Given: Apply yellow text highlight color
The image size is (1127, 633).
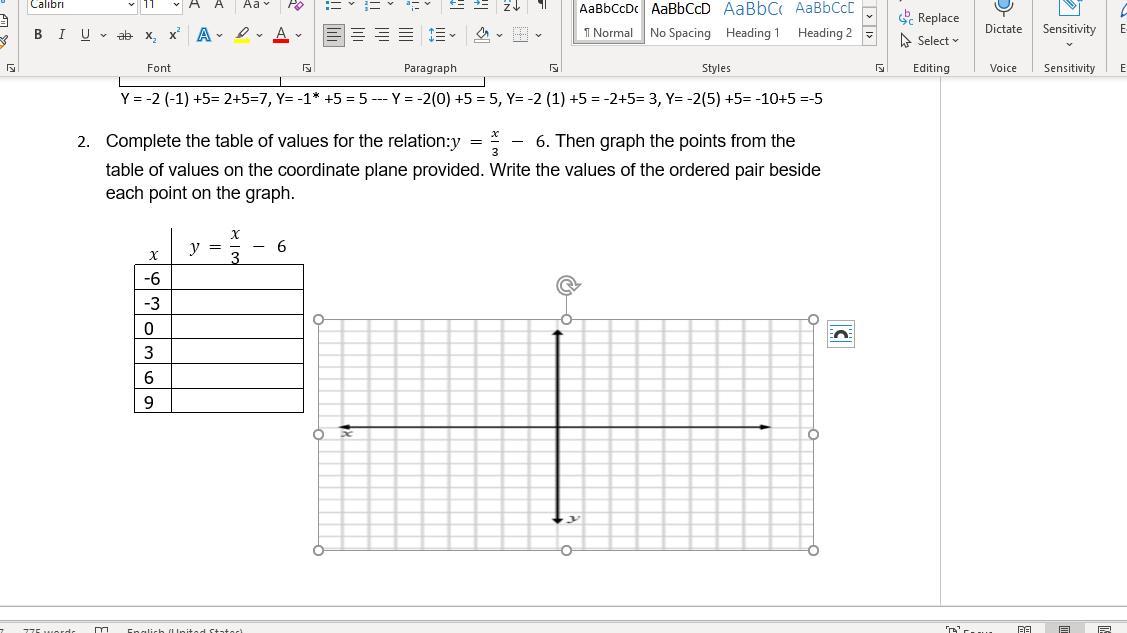Looking at the screenshot, I should pos(242,34).
